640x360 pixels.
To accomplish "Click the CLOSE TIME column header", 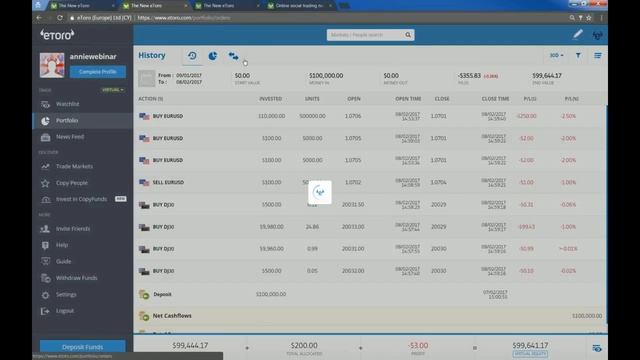I will coord(495,99).
